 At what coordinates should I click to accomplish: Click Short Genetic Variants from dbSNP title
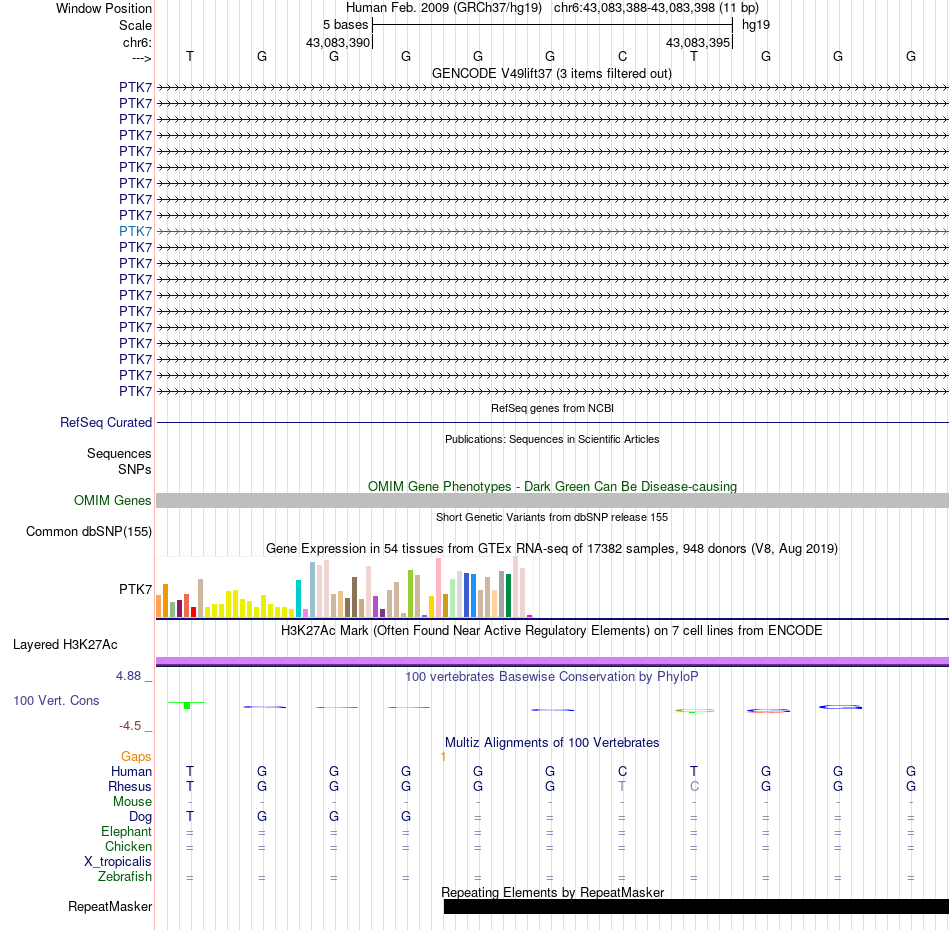click(x=552, y=517)
